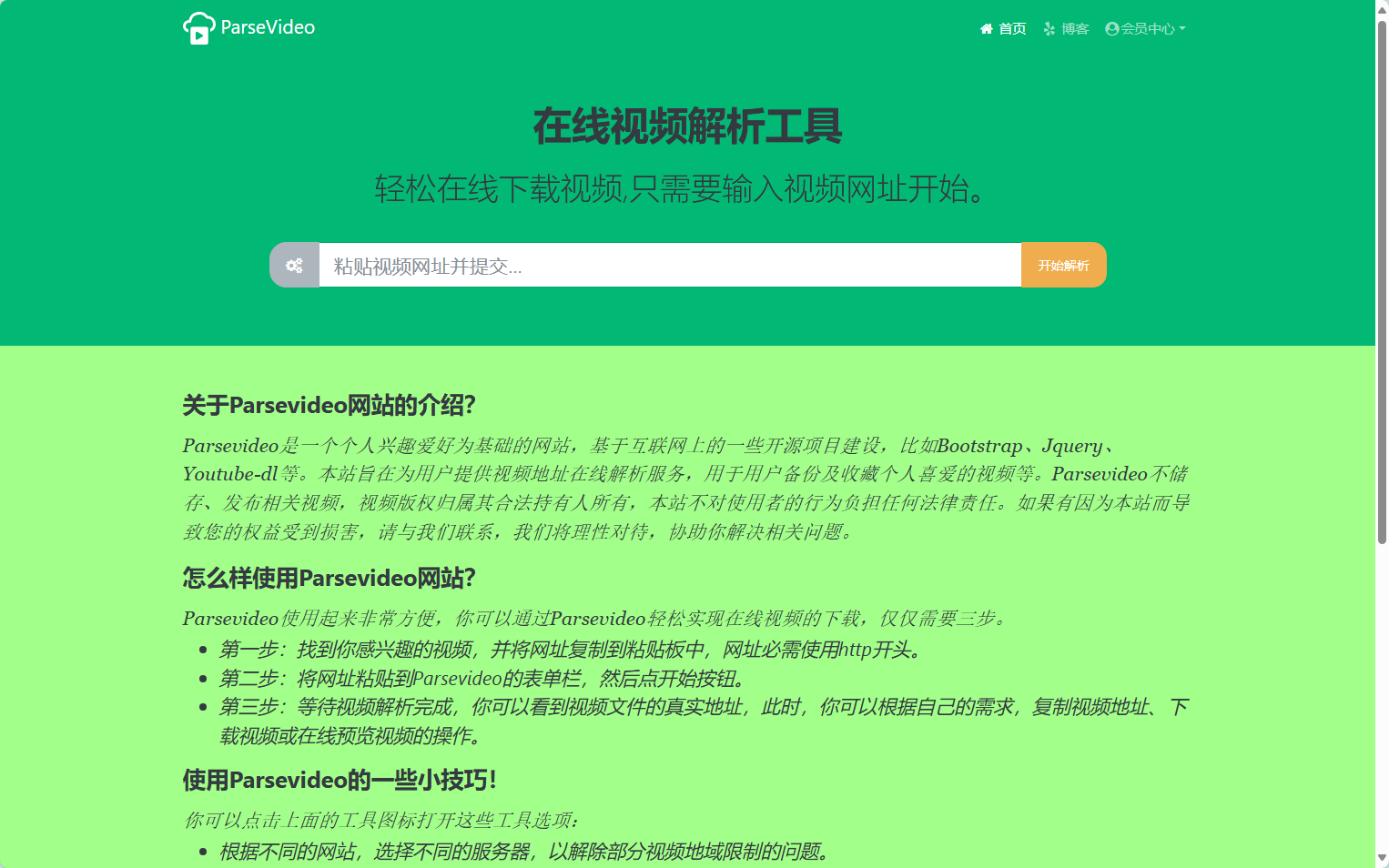Screen dimensions: 1389x868
Task: Go to the 首页 nav item
Action: pos(1003,29)
